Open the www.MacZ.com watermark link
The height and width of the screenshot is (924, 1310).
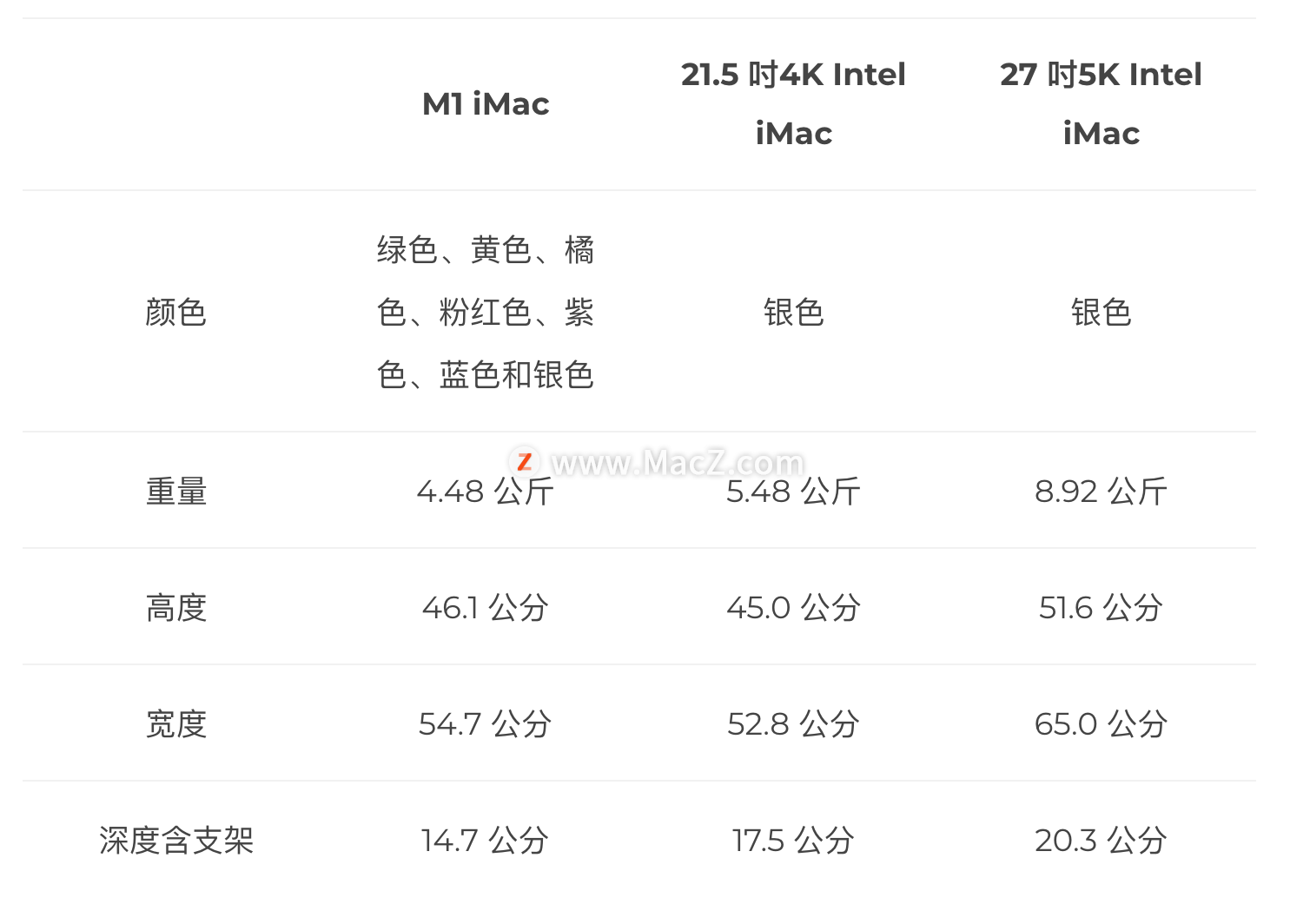[x=678, y=463]
